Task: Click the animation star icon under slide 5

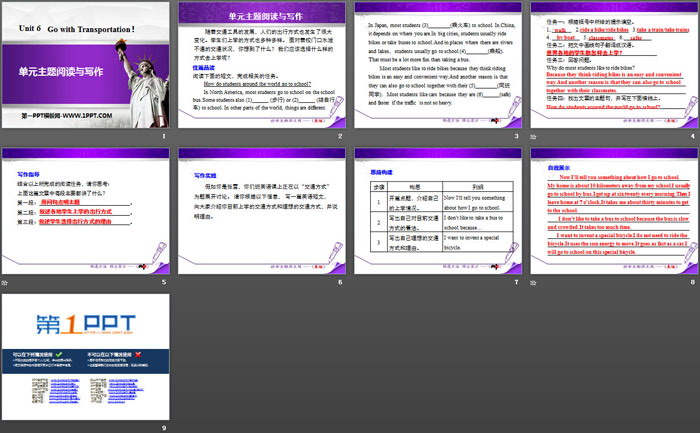Action: click(x=4, y=282)
